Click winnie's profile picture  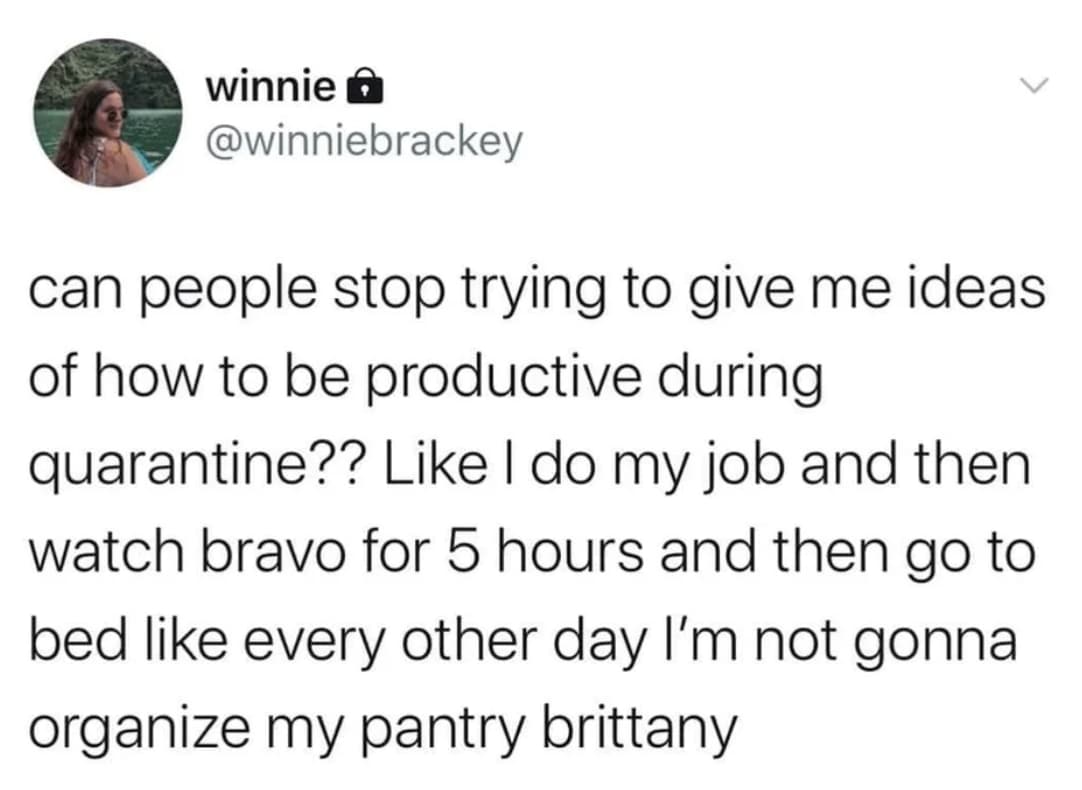(107, 113)
